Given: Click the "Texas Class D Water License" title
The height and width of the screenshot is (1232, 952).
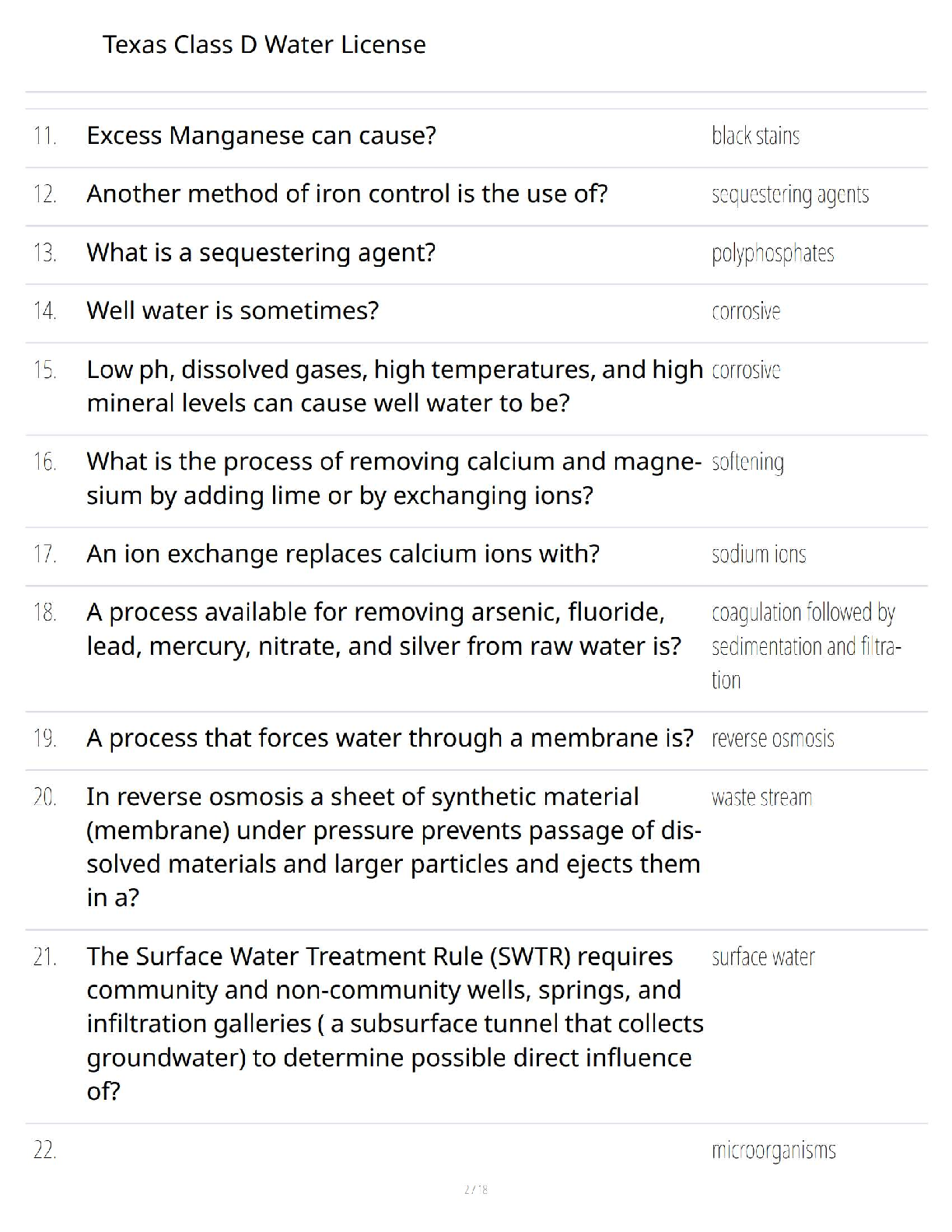Looking at the screenshot, I should click(x=264, y=45).
